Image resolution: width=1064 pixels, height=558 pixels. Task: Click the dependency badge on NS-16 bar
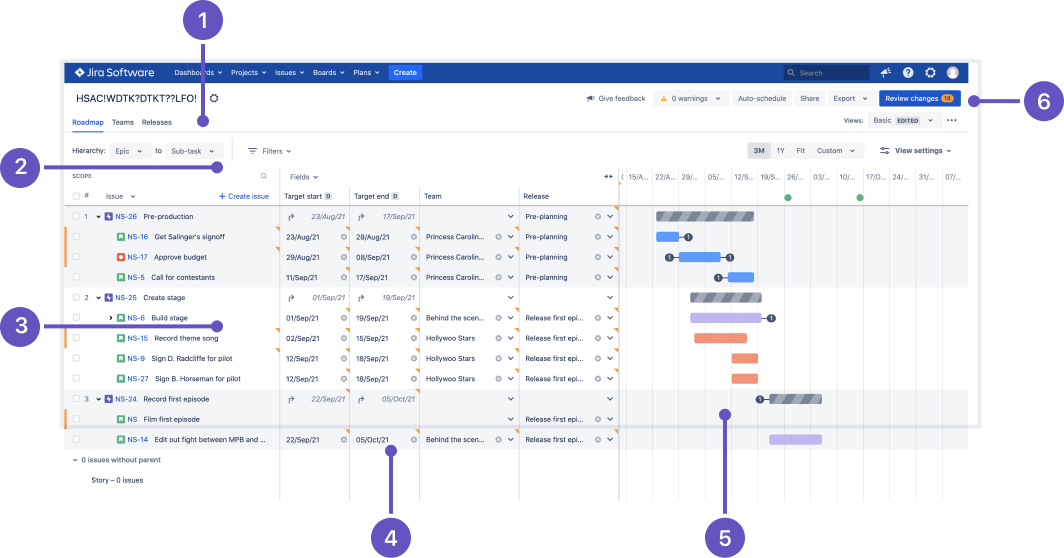pos(688,238)
